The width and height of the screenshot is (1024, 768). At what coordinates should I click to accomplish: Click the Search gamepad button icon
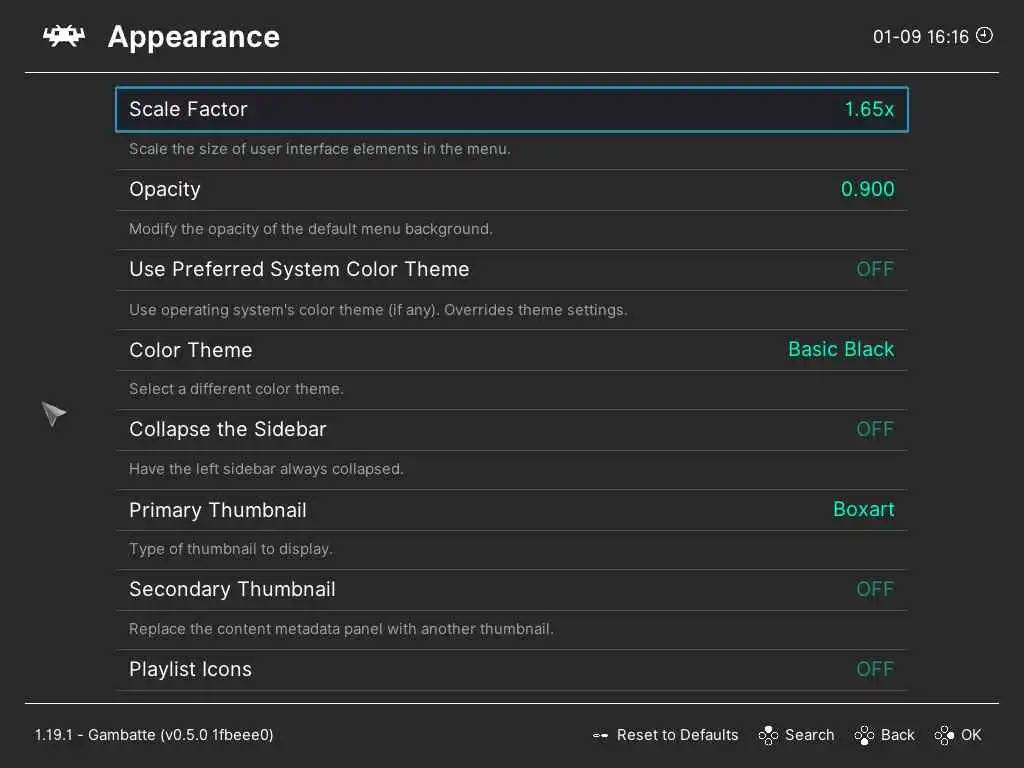click(768, 735)
